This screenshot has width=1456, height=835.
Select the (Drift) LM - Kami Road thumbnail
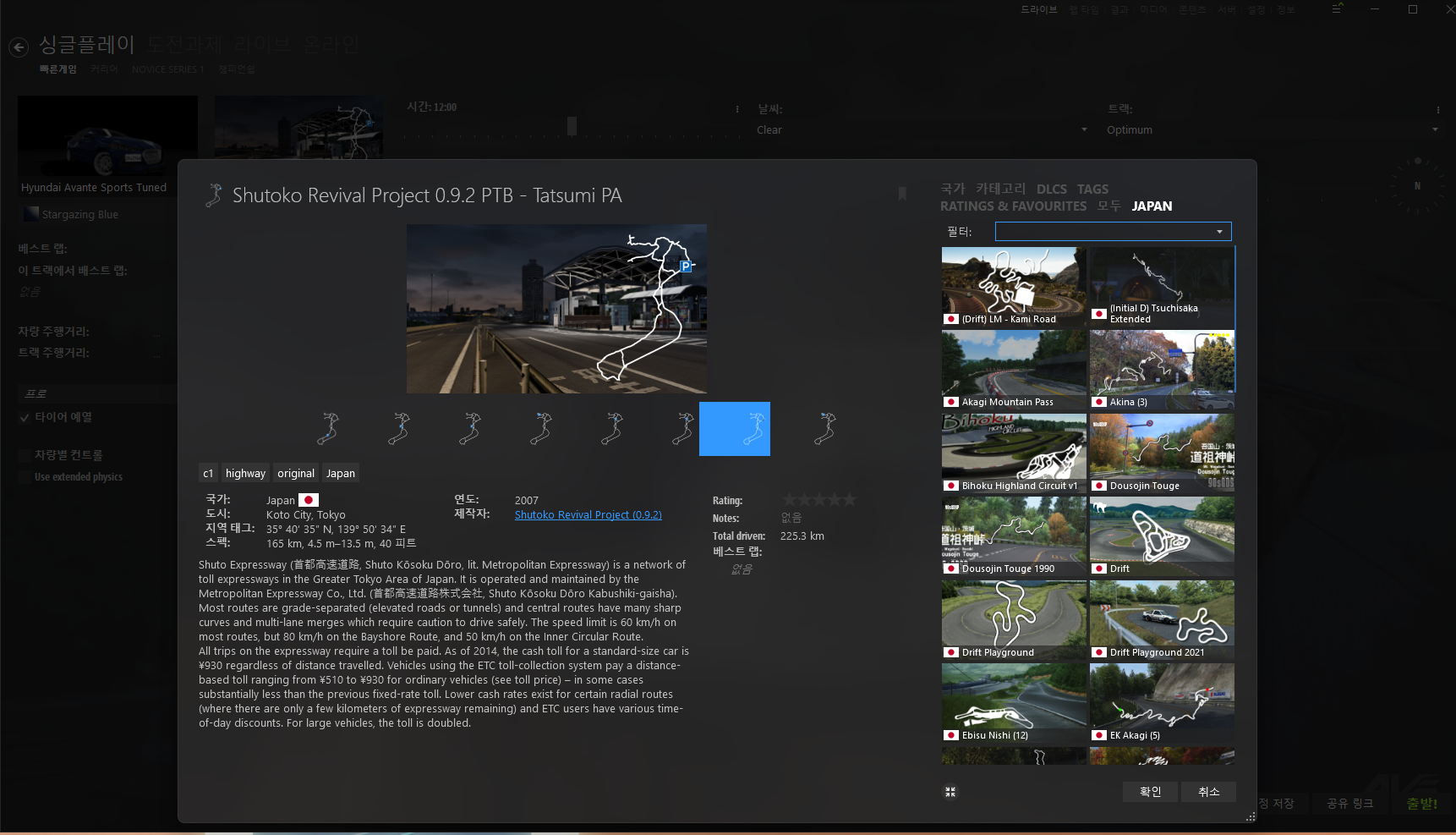point(1014,287)
